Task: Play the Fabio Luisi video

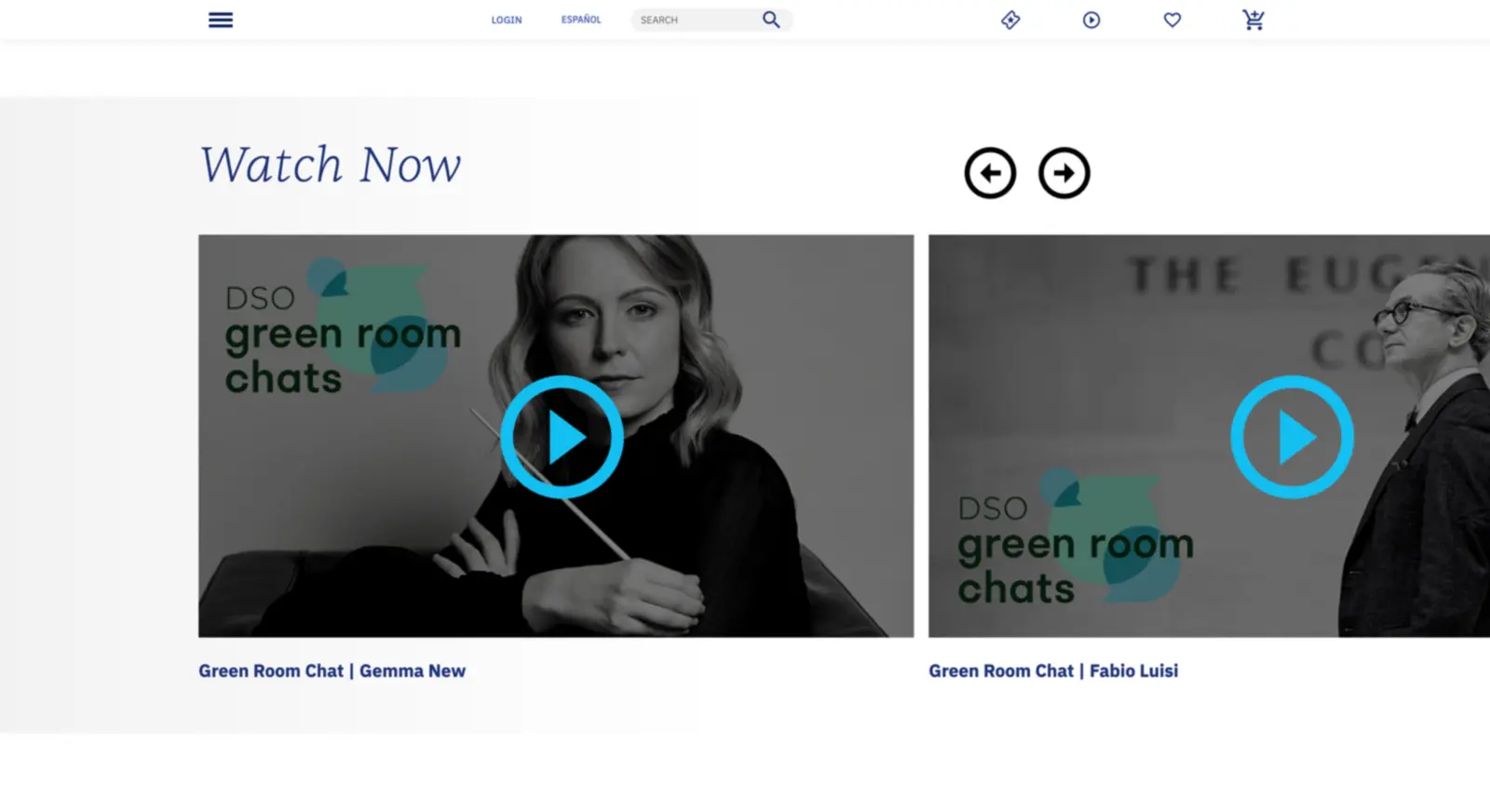Action: (x=1292, y=437)
